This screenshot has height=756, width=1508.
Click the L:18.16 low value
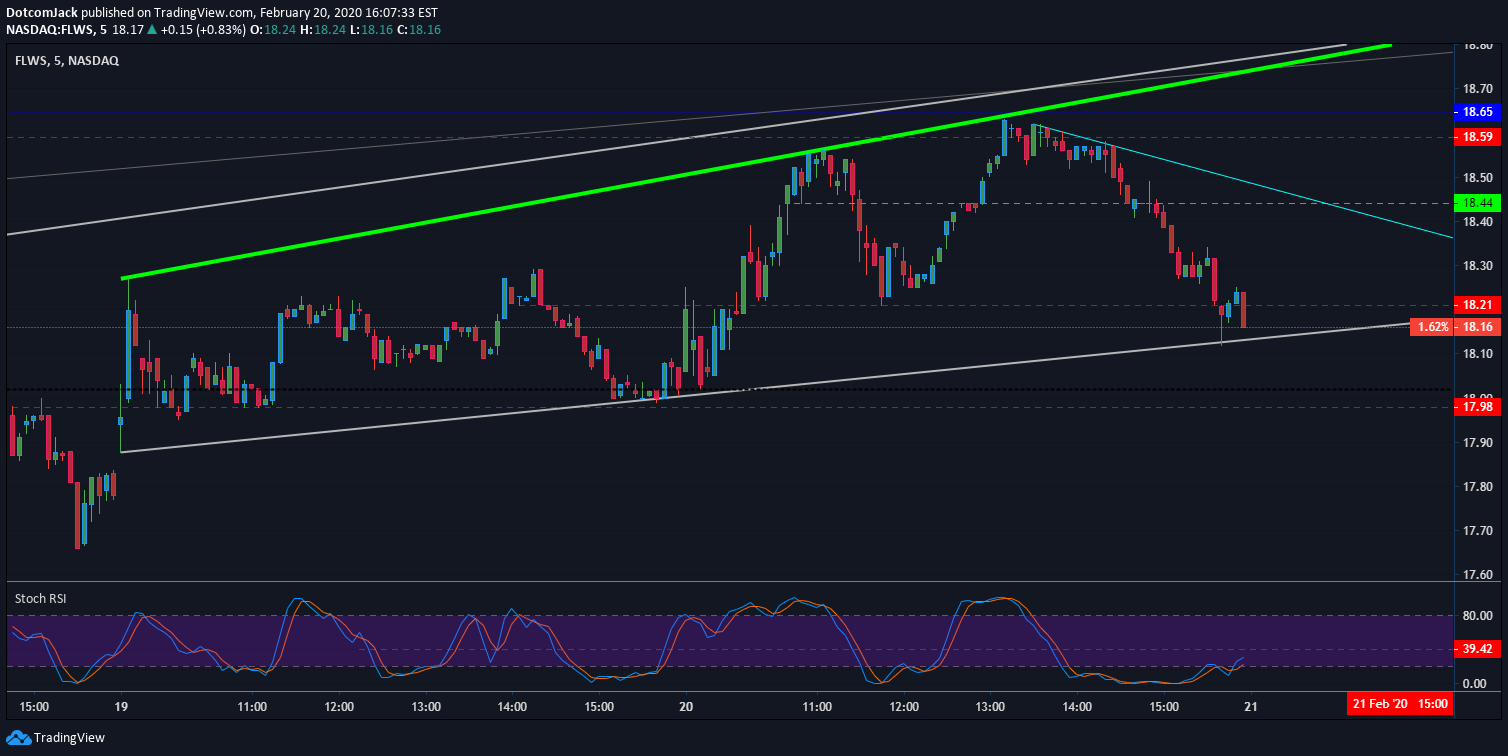(370, 30)
